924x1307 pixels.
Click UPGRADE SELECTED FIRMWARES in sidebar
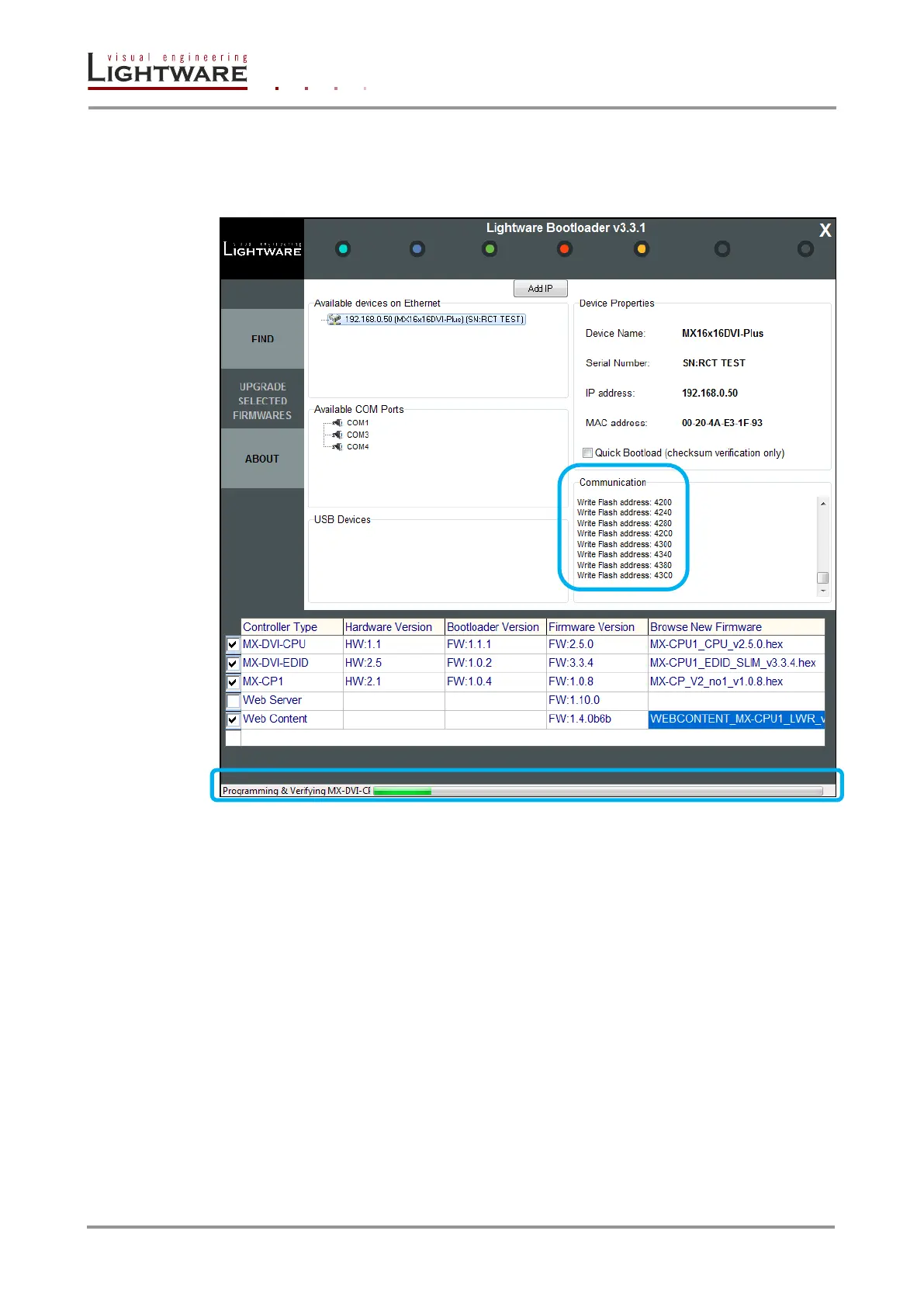(262, 400)
